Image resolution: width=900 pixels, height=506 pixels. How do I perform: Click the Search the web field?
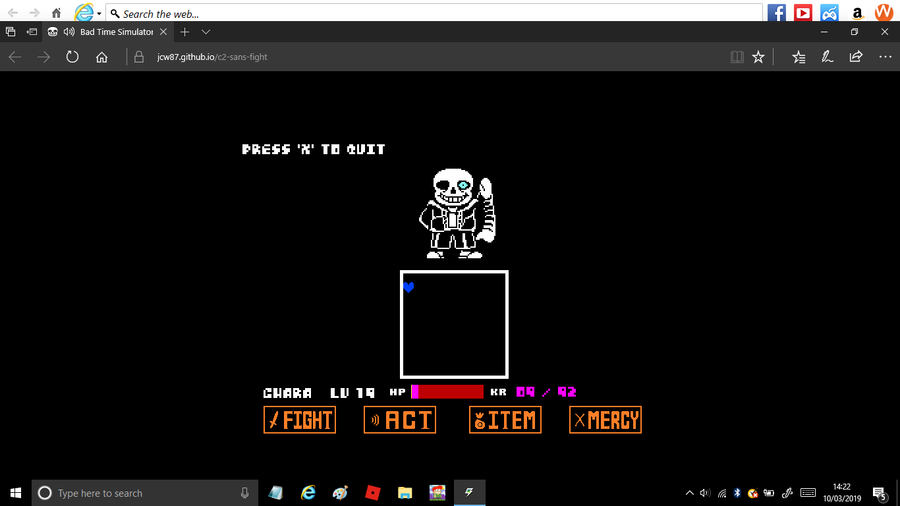pyautogui.click(x=434, y=13)
